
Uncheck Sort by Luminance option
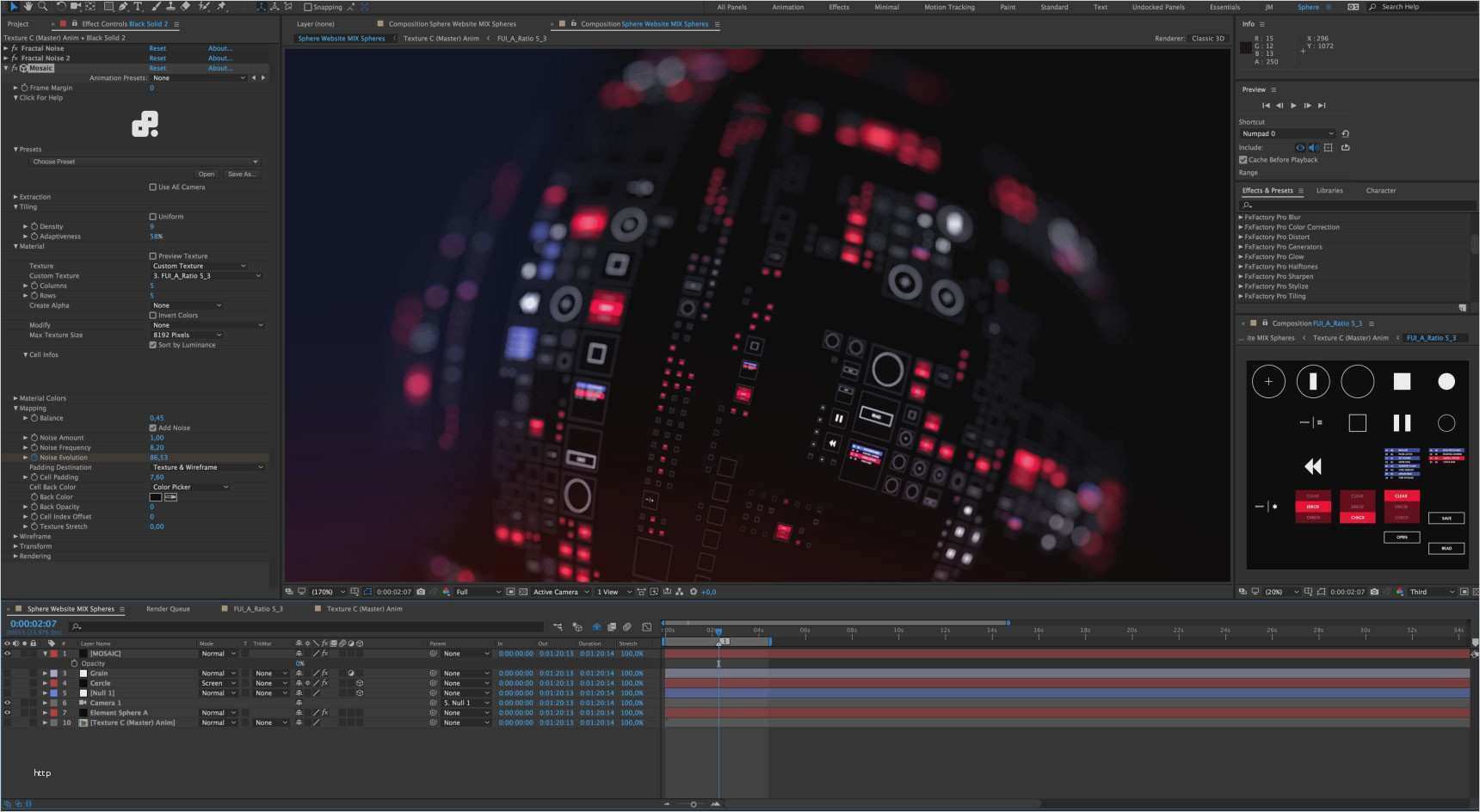[153, 345]
